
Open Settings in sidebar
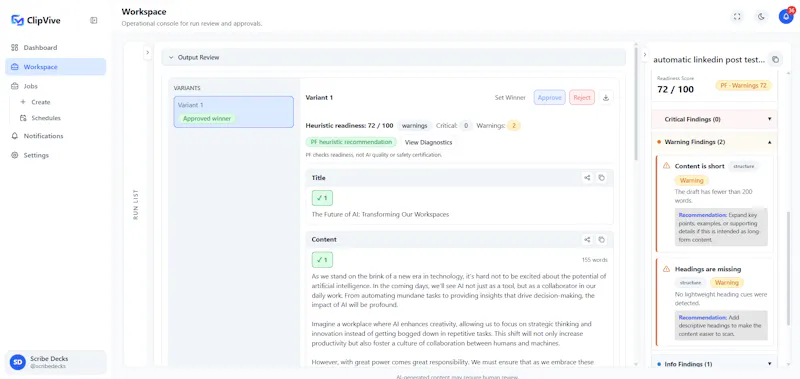pos(56,155)
